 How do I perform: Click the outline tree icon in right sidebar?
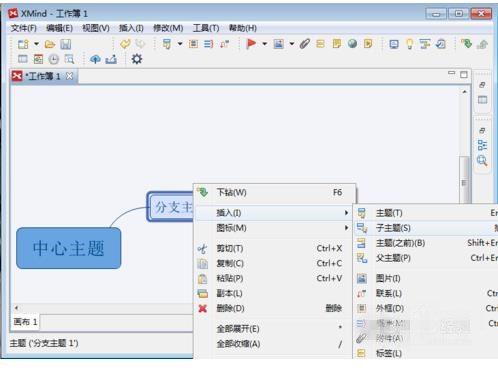(482, 145)
